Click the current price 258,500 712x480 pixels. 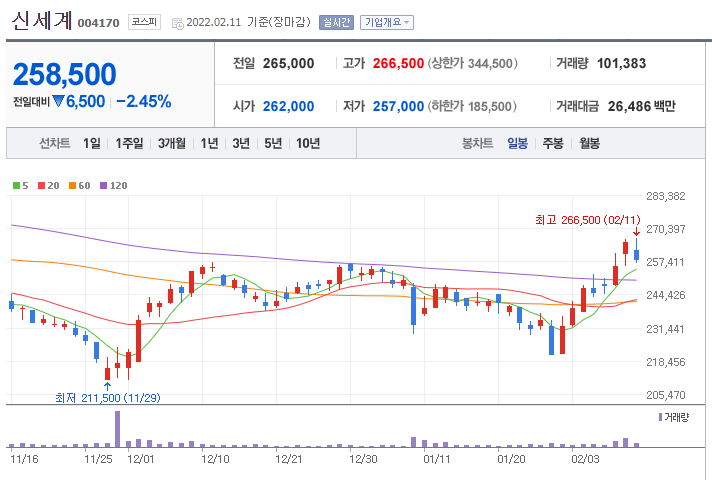[x=64, y=74]
